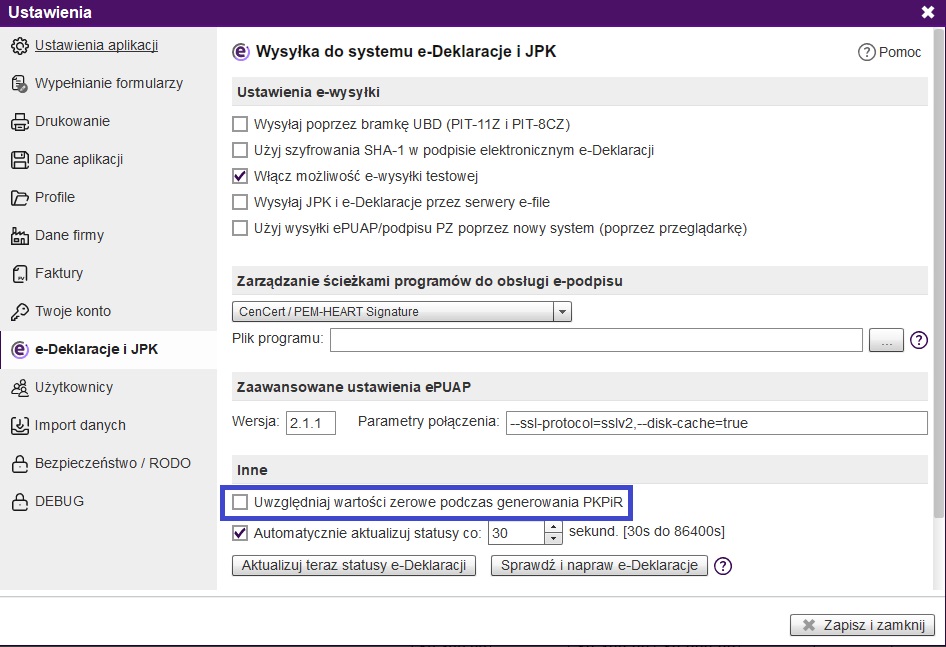
Task: Disable Automatycznie aktualizuj statusy checkbox
Action: (x=240, y=533)
